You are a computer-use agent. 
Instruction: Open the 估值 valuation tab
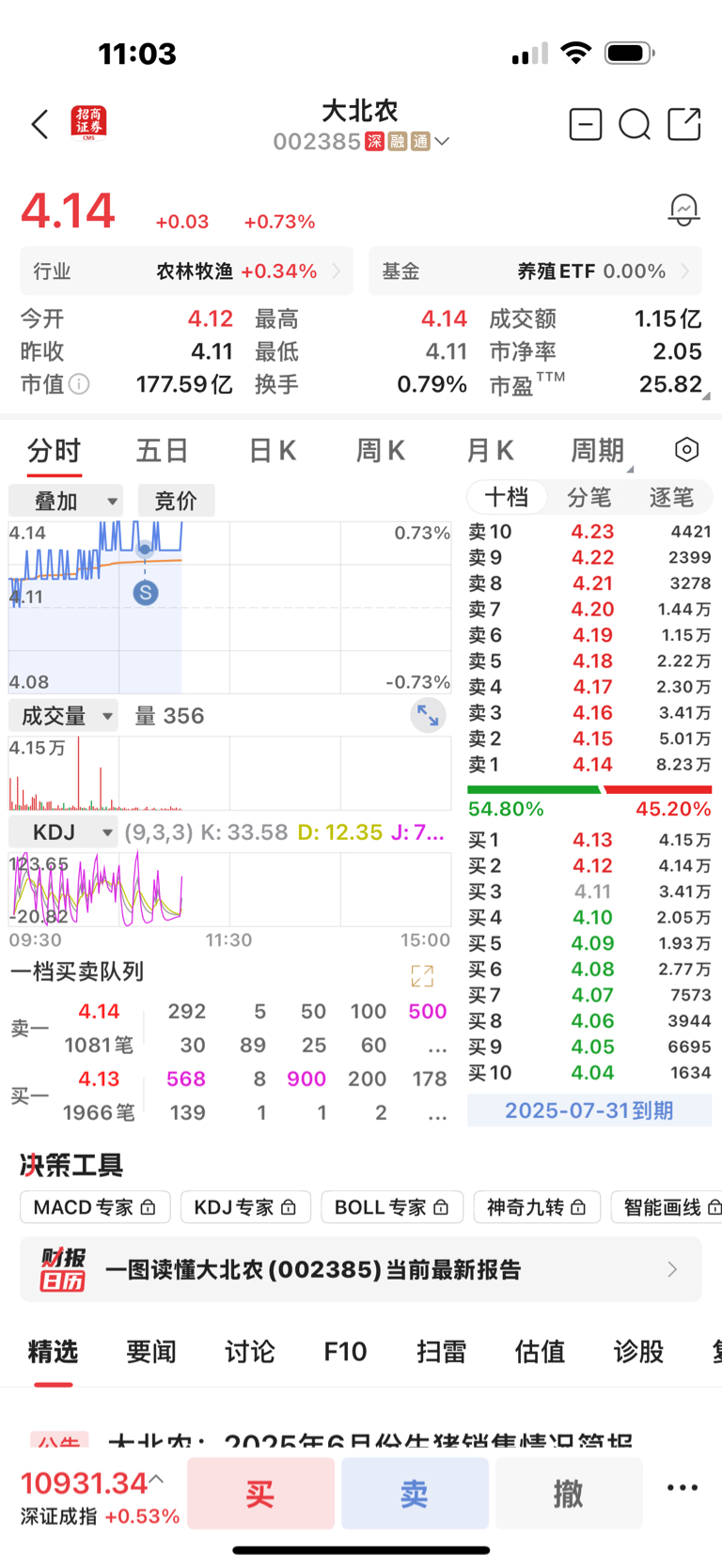pyautogui.click(x=540, y=1352)
